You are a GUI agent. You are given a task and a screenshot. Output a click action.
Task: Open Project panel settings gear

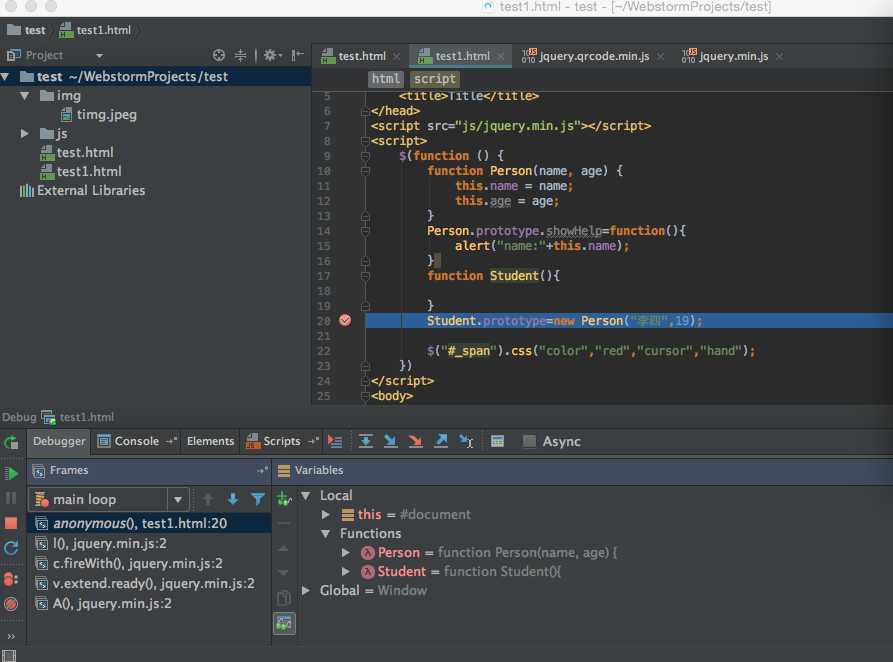click(x=271, y=55)
